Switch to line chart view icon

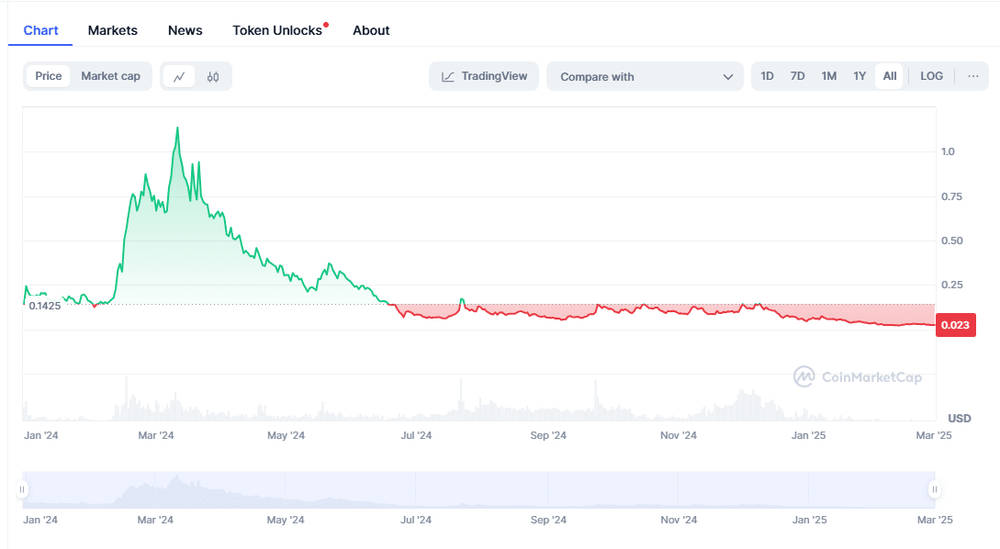179,77
